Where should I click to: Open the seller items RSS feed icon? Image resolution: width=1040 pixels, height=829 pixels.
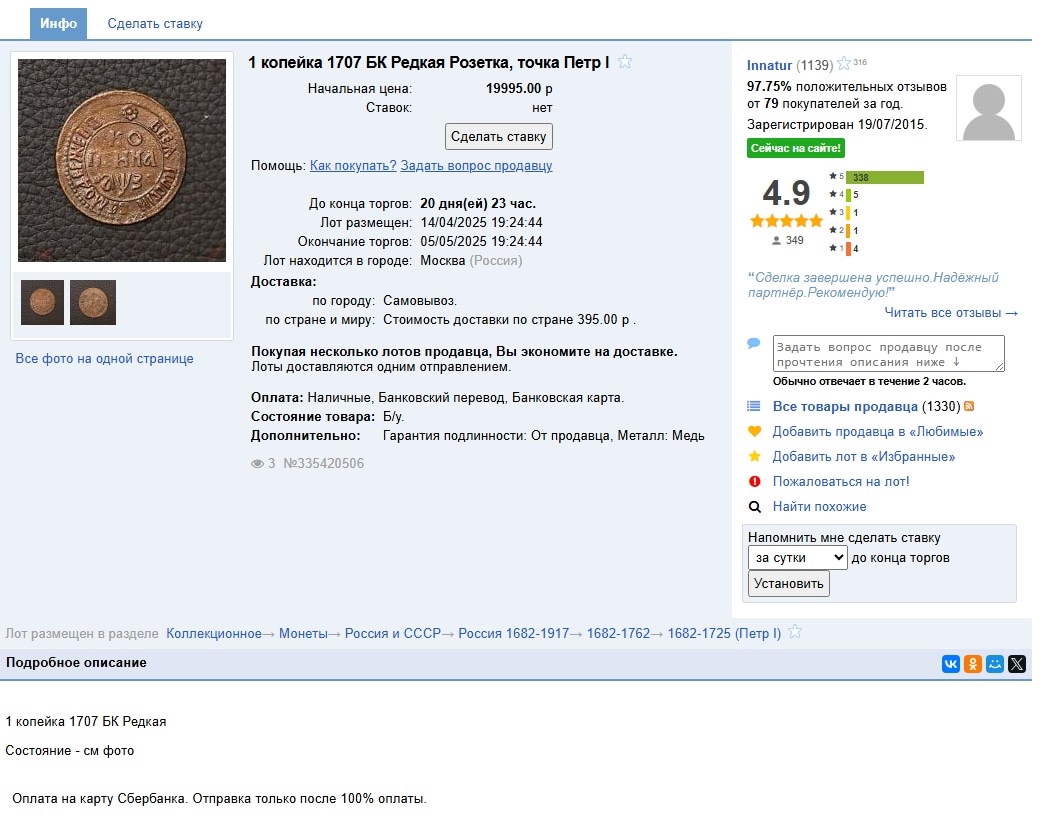(968, 406)
